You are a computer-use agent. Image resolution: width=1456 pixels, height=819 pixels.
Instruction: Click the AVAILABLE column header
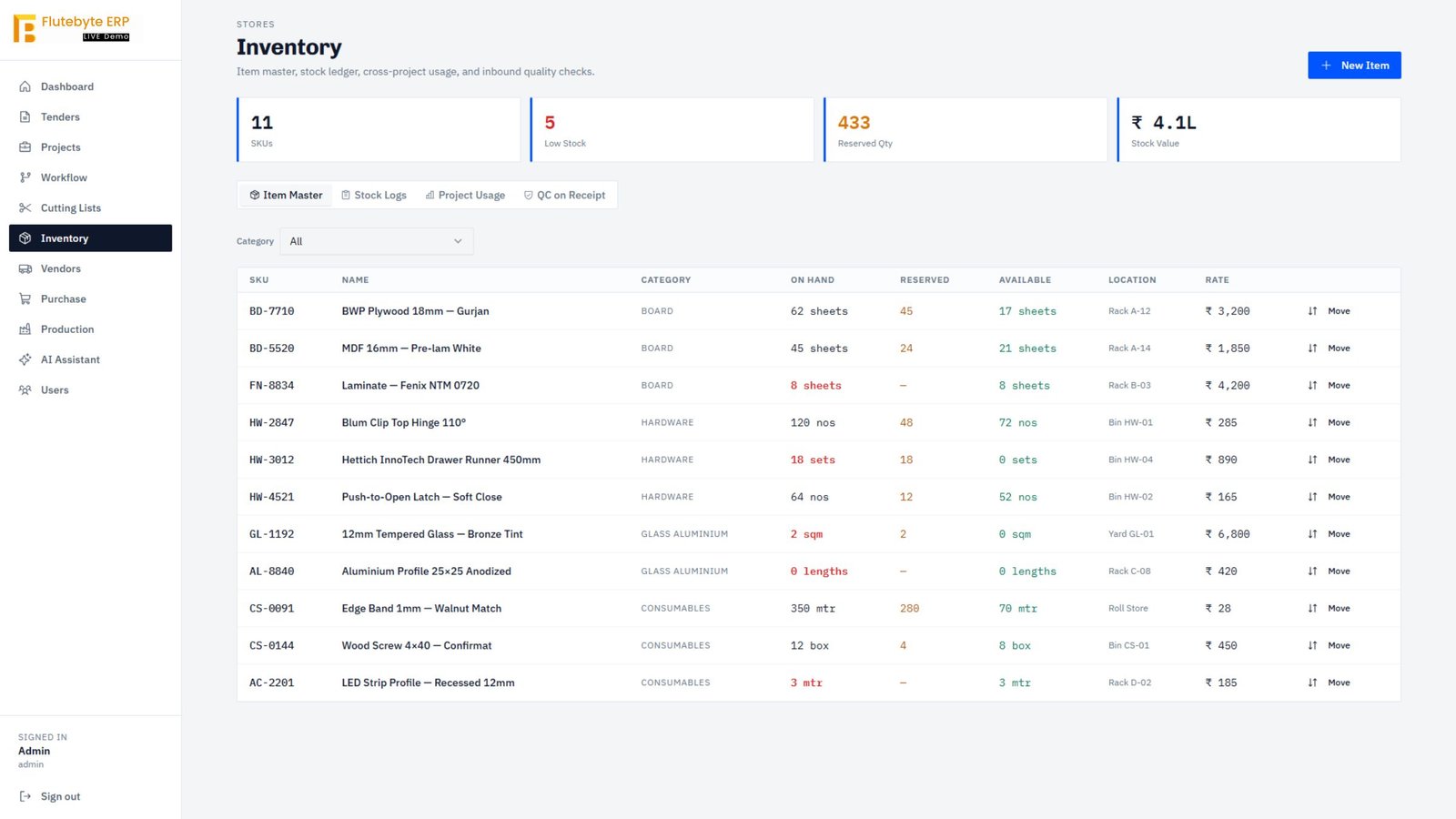click(x=1025, y=280)
